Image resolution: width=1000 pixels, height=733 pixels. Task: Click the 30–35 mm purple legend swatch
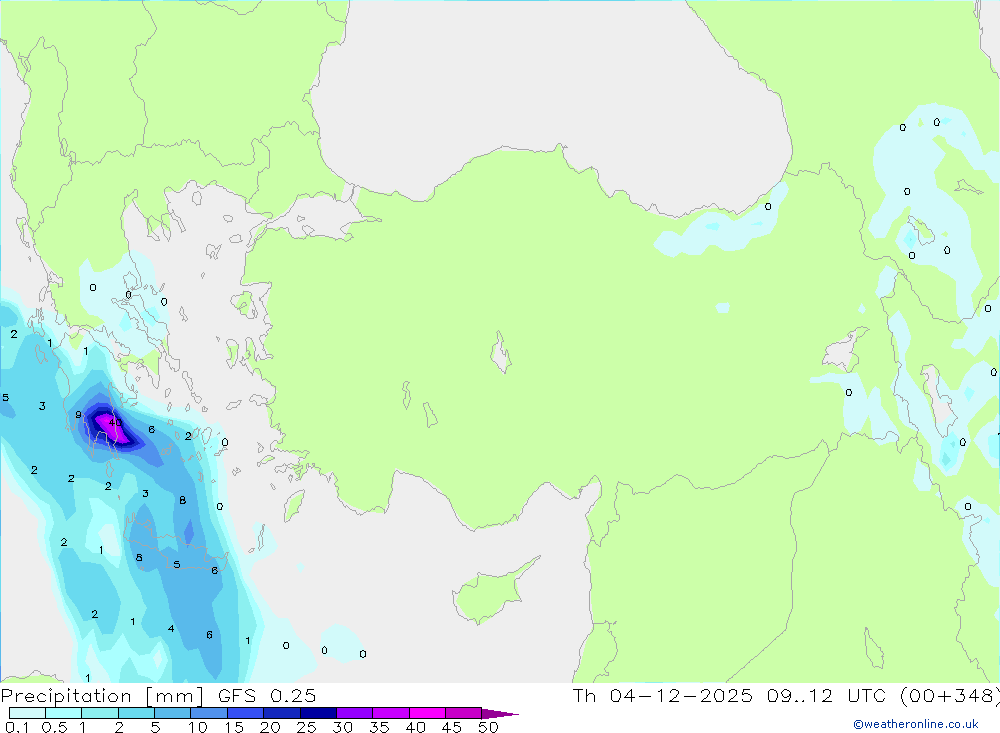355,713
